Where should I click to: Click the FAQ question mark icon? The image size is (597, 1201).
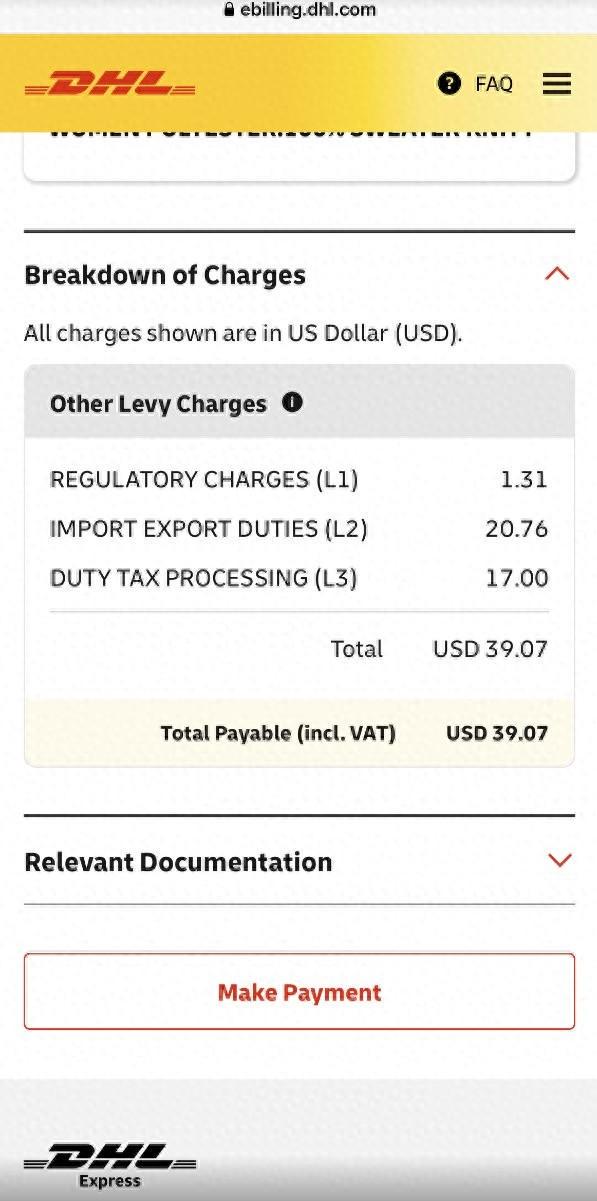coord(449,83)
